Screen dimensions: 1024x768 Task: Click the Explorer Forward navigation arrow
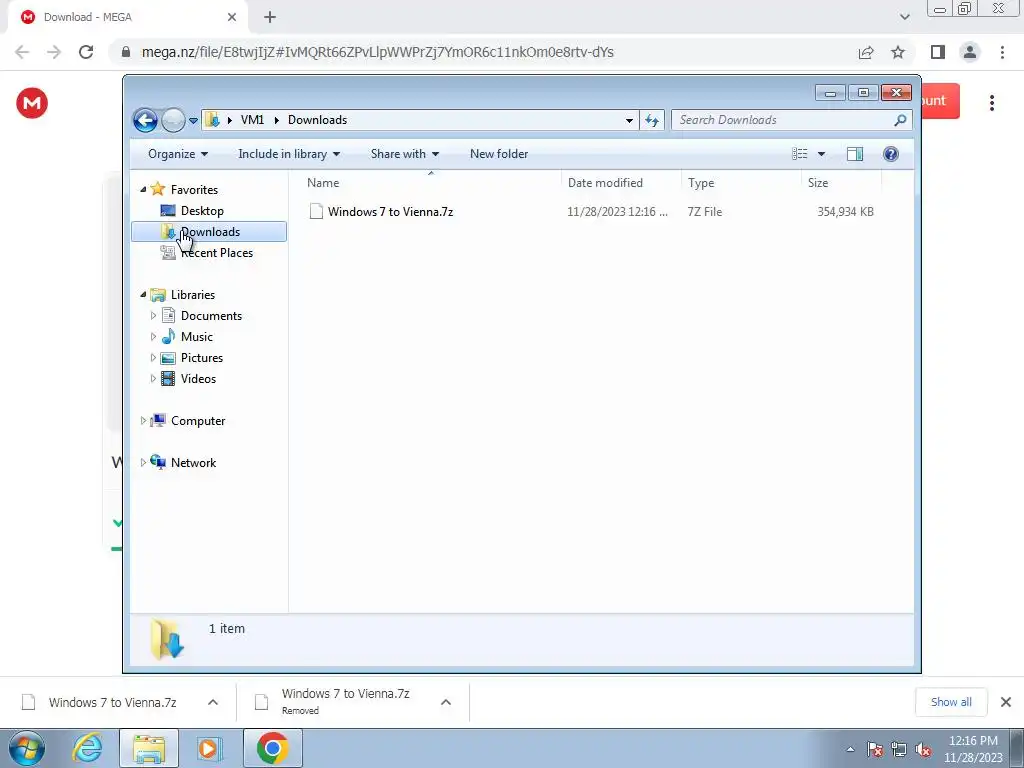coord(173,120)
